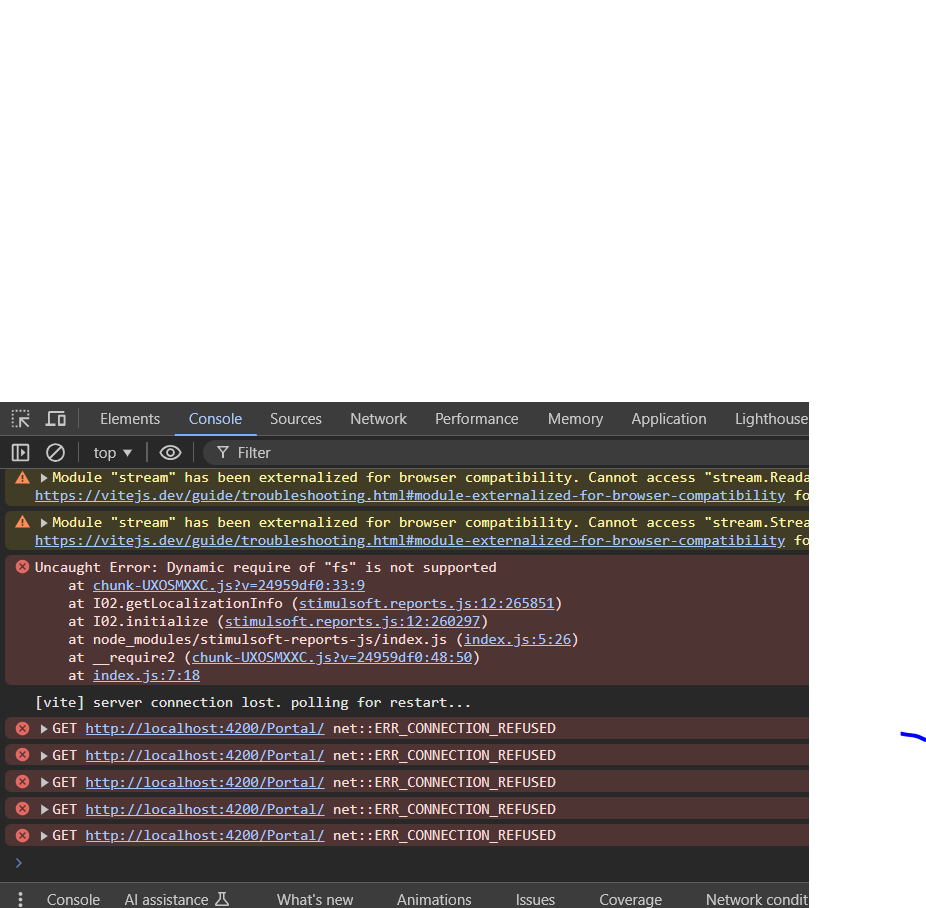Open index.js:7:18 source link
The height and width of the screenshot is (908, 926).
(x=146, y=675)
